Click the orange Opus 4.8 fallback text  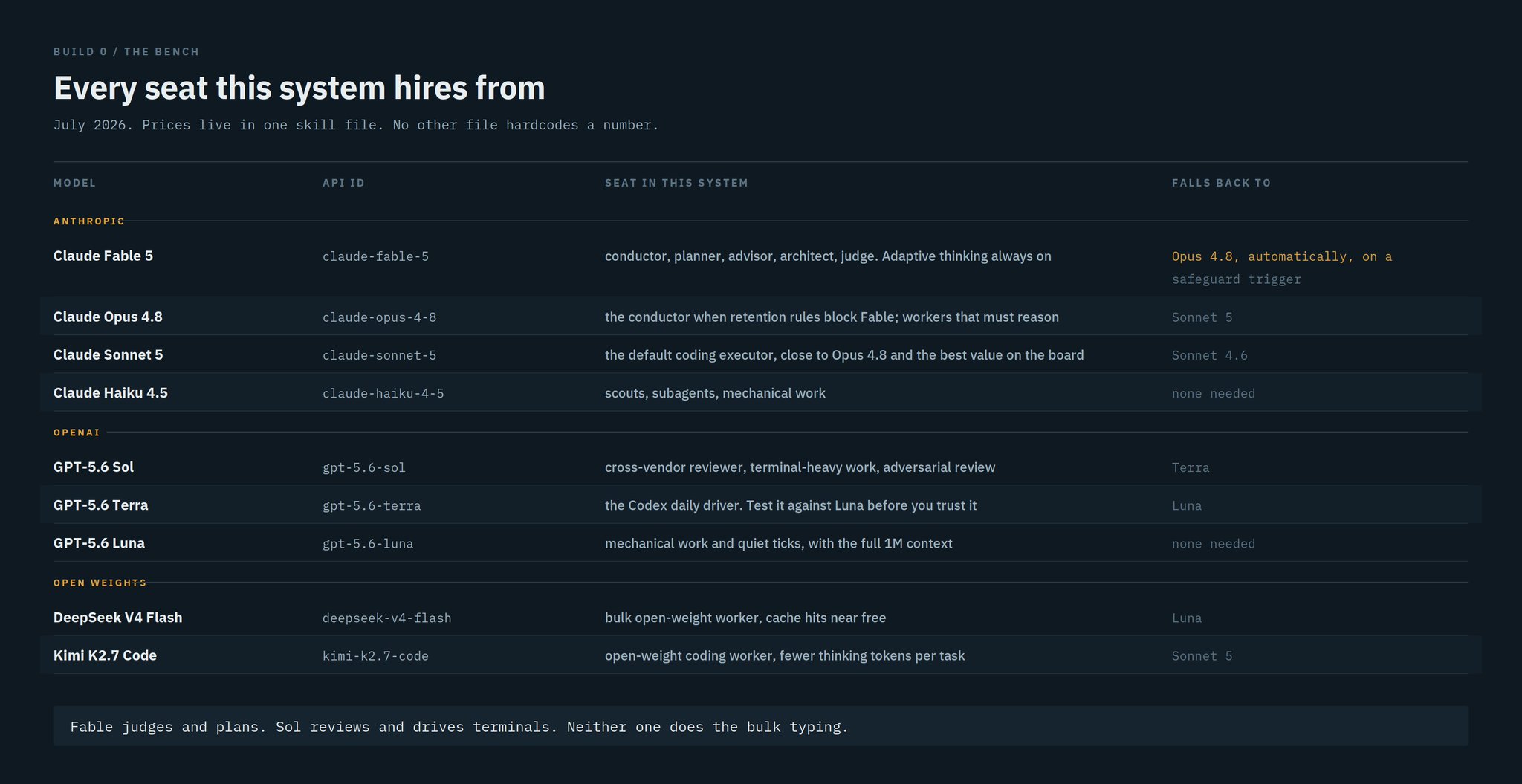1282,256
